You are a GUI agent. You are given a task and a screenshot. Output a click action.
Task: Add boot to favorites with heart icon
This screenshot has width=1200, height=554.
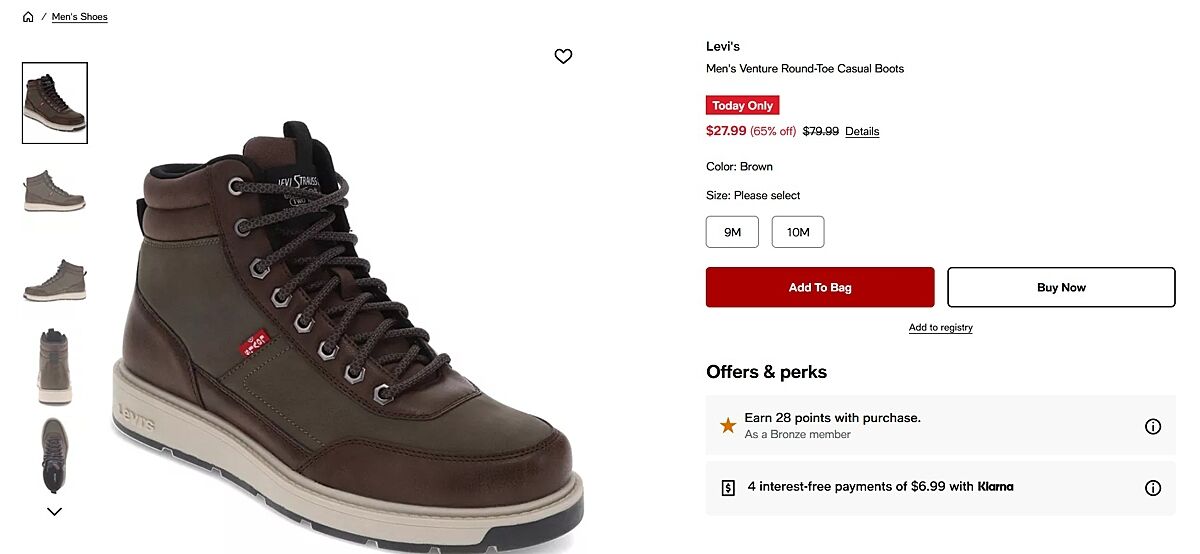563,56
